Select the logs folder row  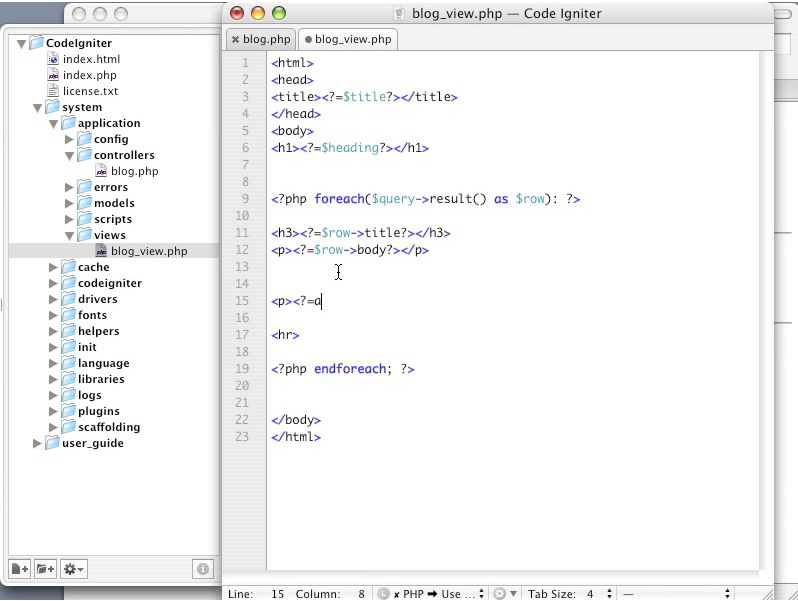coord(113,395)
